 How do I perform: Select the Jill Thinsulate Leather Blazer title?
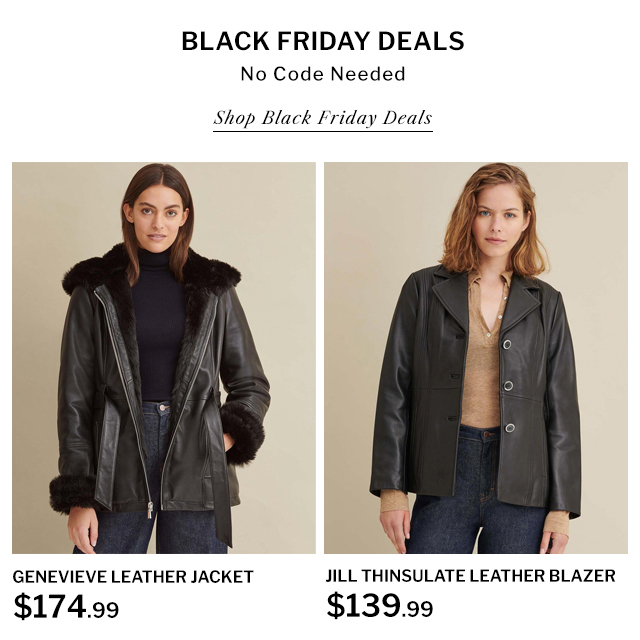coord(470,576)
